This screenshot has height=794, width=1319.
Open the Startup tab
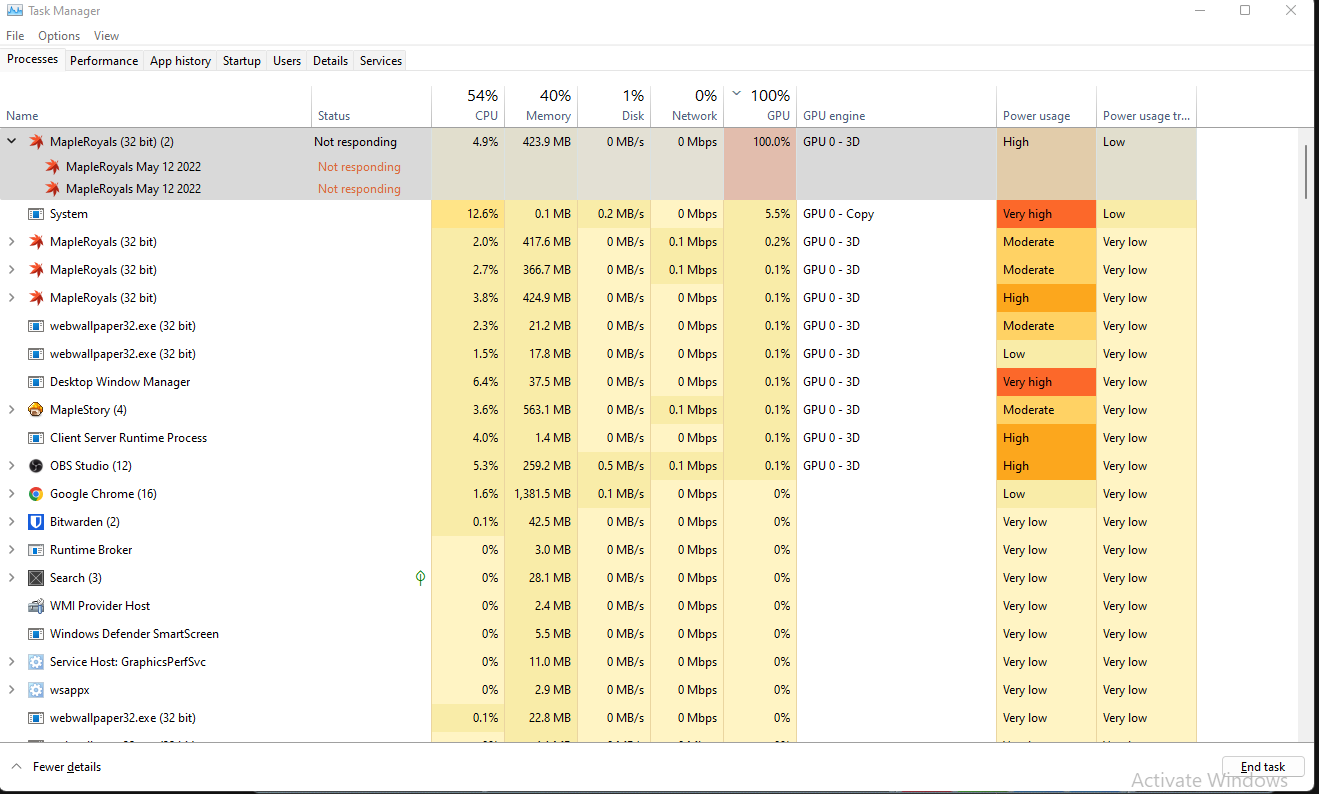242,61
